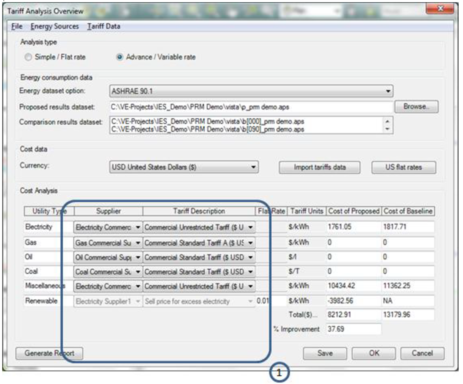Click the Save button
This screenshot has height=384, width=463.
click(325, 353)
